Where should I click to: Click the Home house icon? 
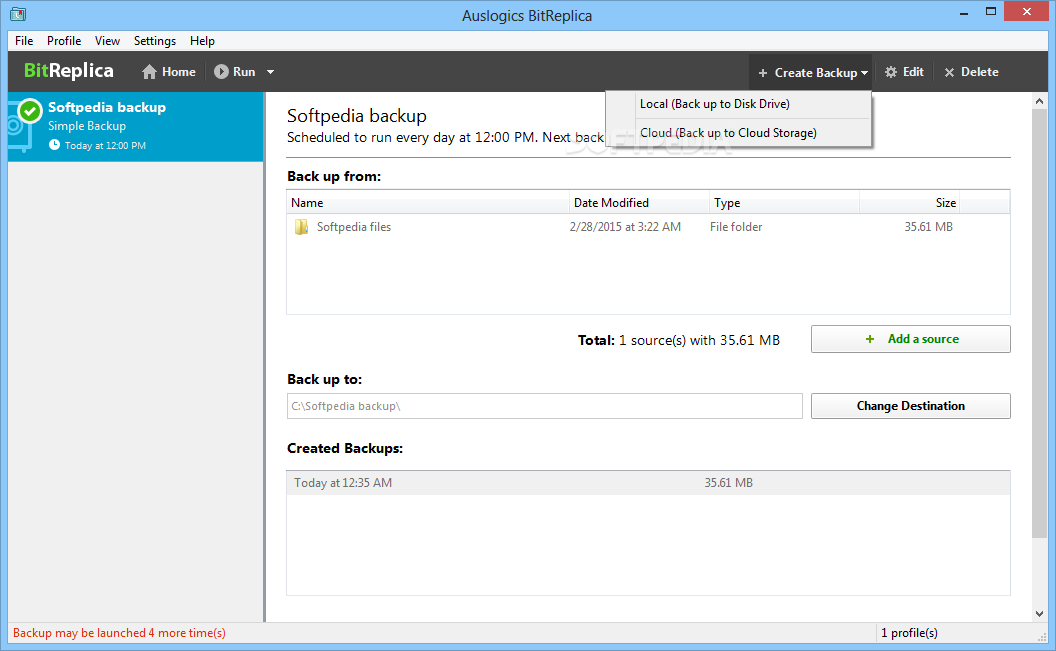click(150, 71)
